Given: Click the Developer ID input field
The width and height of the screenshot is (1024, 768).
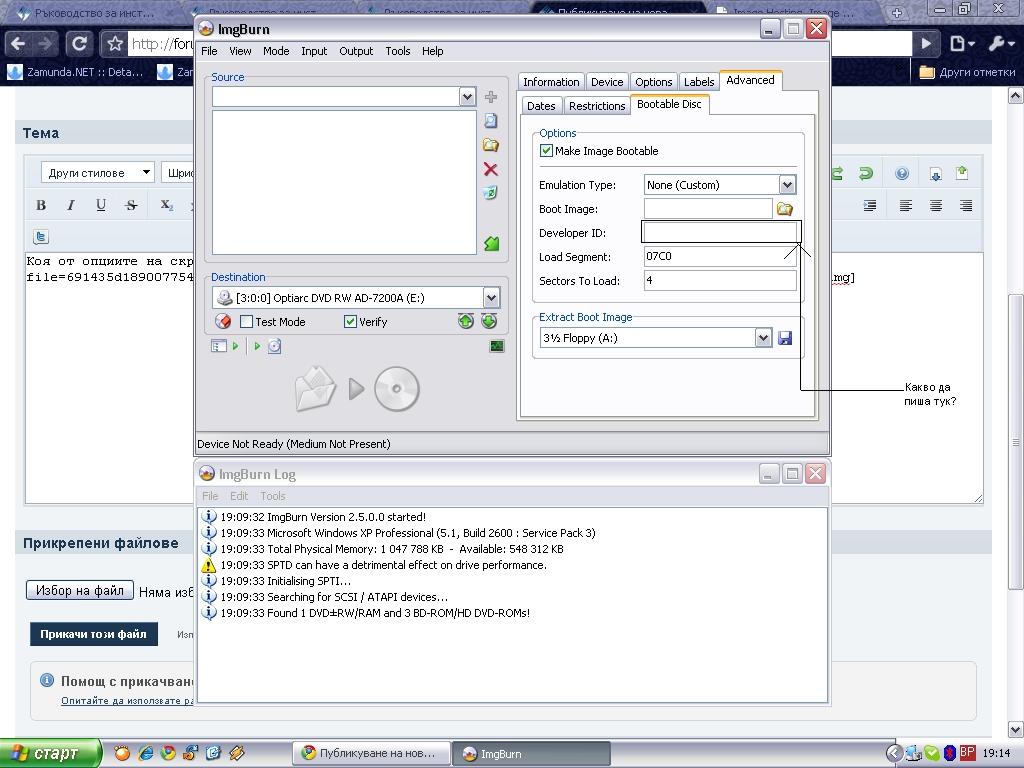Looking at the screenshot, I should click(719, 233).
